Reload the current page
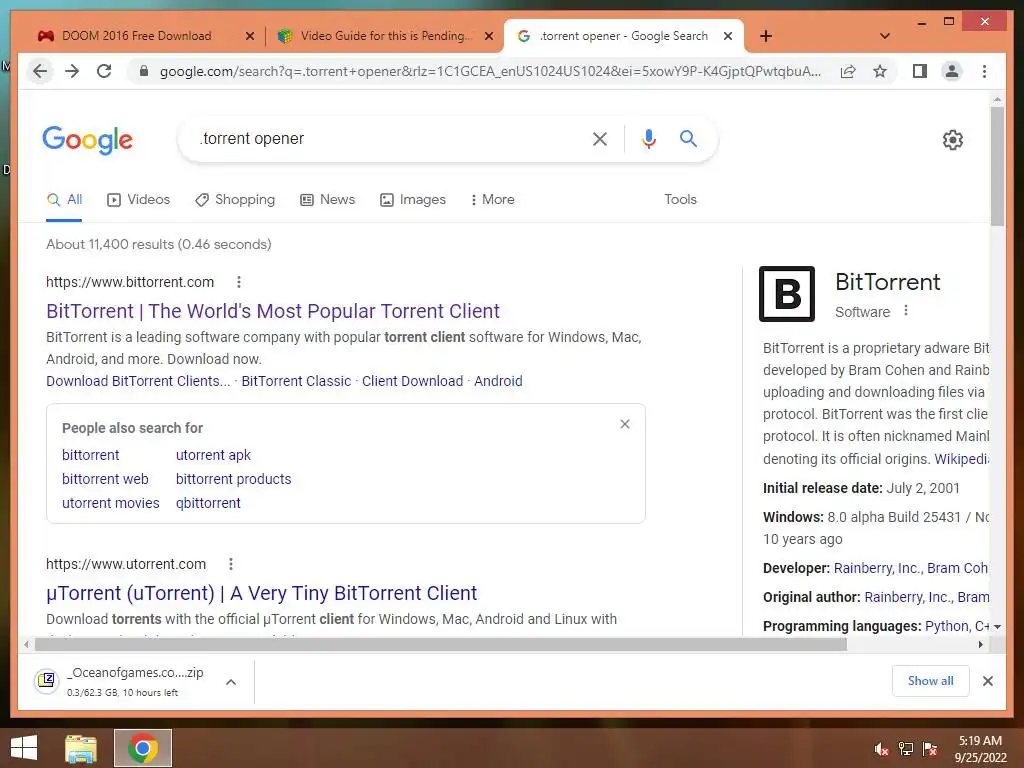This screenshot has width=1024, height=768. click(x=104, y=71)
